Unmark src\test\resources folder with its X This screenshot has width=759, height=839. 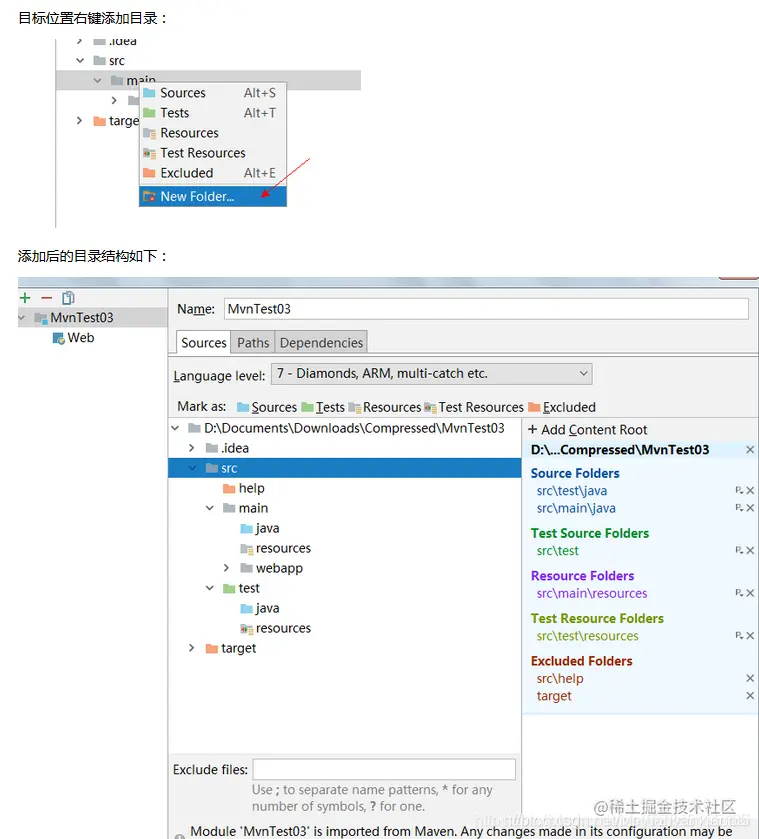pyautogui.click(x=750, y=636)
